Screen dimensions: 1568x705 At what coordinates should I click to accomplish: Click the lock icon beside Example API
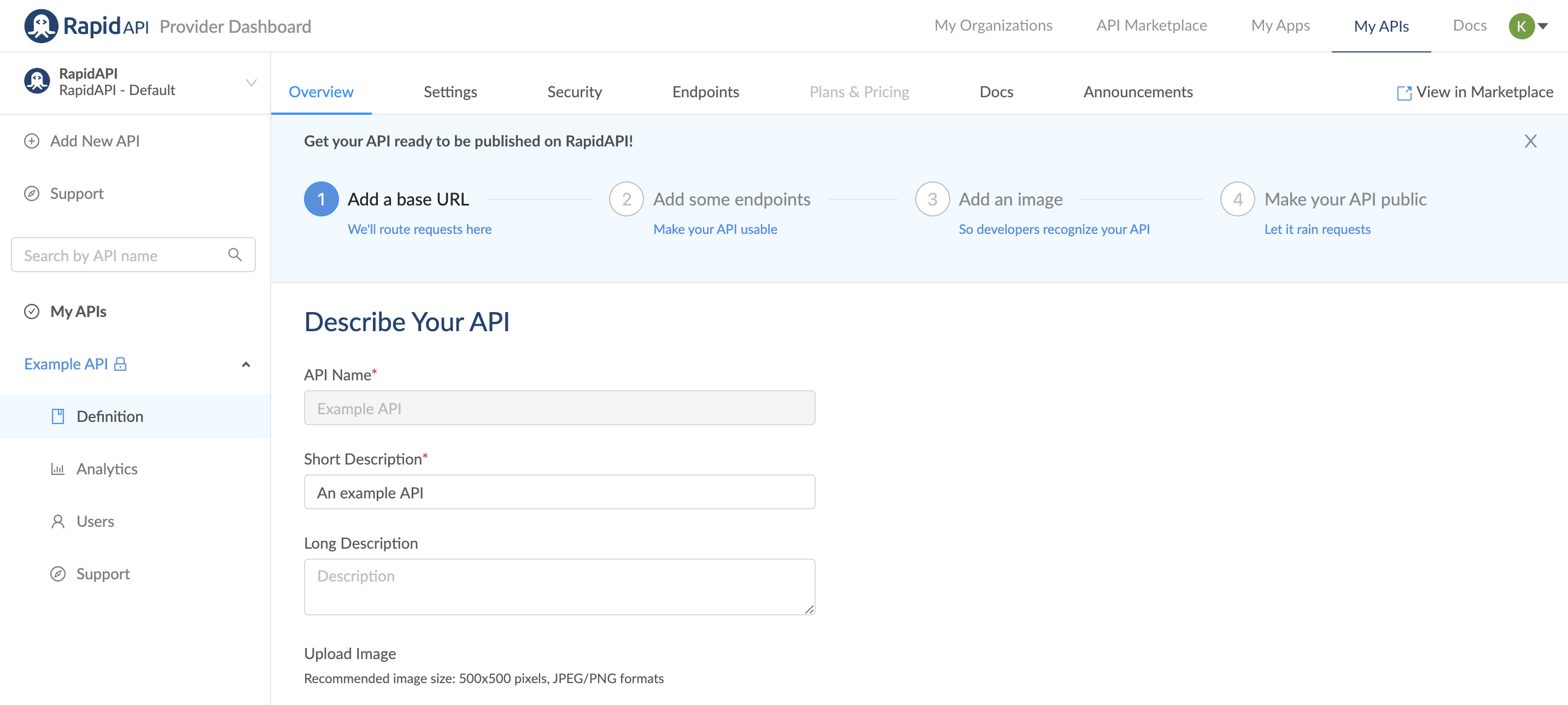click(x=120, y=364)
